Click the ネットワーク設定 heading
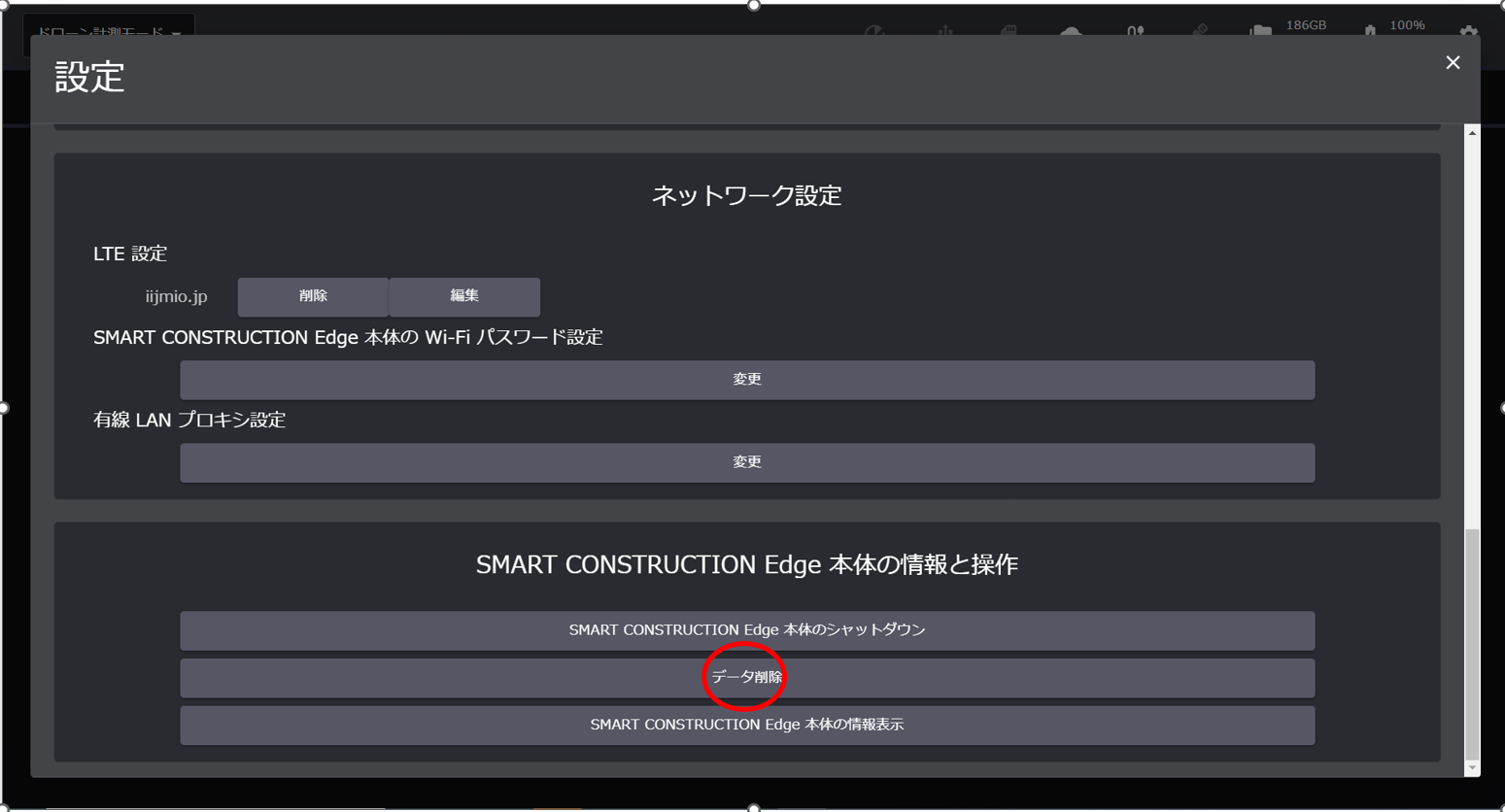The width and height of the screenshot is (1505, 812). point(746,195)
